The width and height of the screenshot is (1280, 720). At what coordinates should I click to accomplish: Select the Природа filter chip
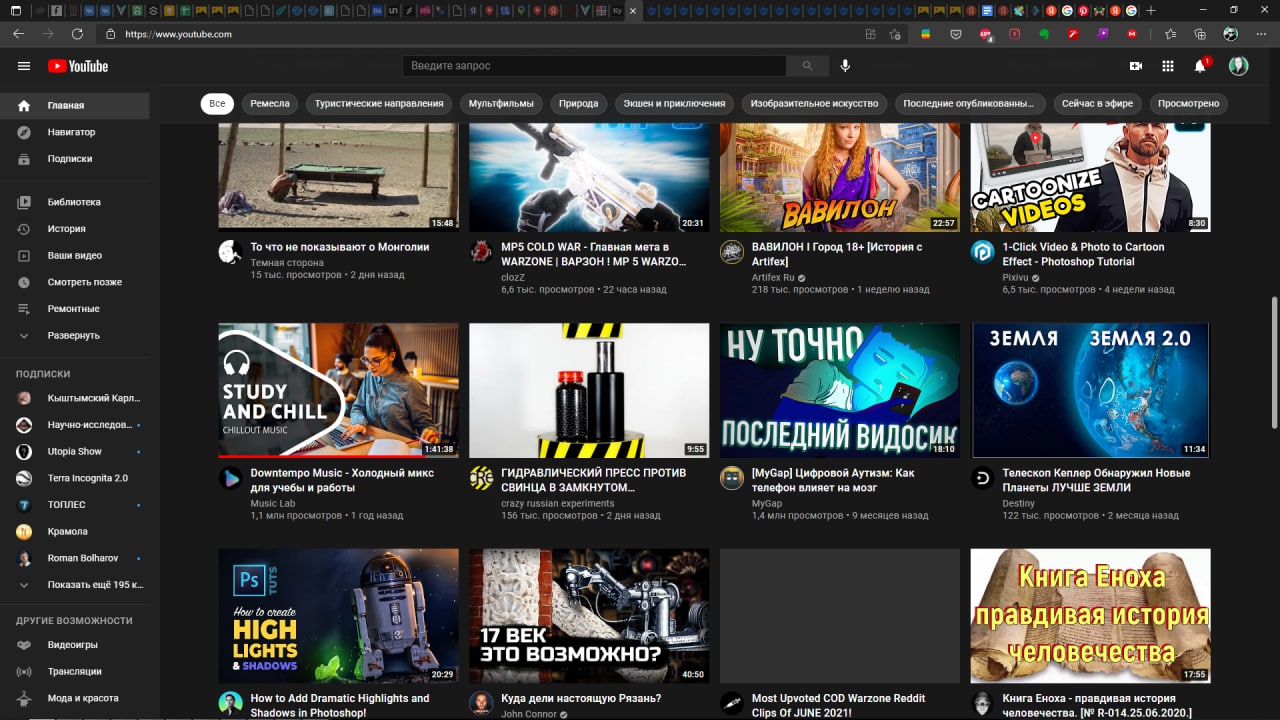tap(579, 104)
